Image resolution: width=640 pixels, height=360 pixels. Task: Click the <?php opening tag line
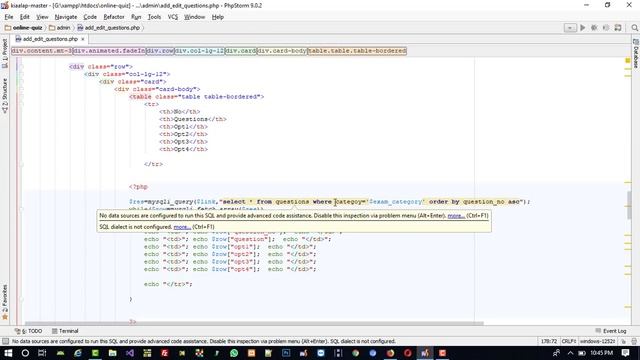click(x=138, y=187)
